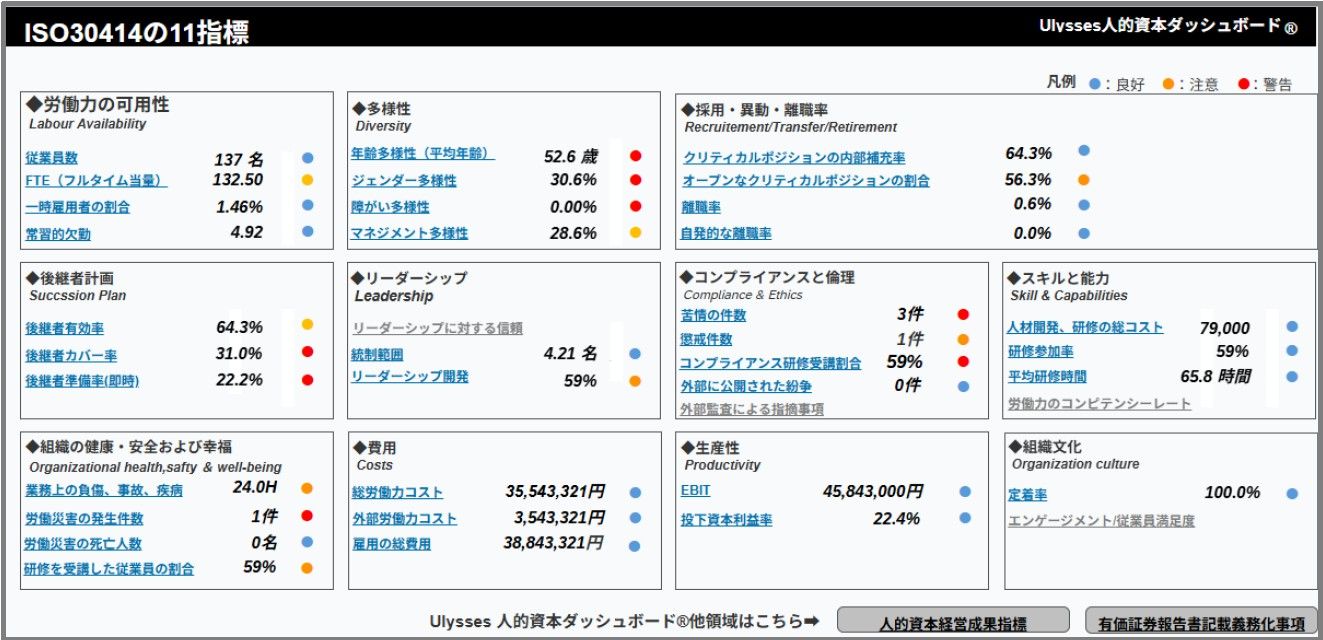Click the orange status dot beside オープンなクリティカルポジションの割合
This screenshot has height=640, width=1323.
(1083, 181)
